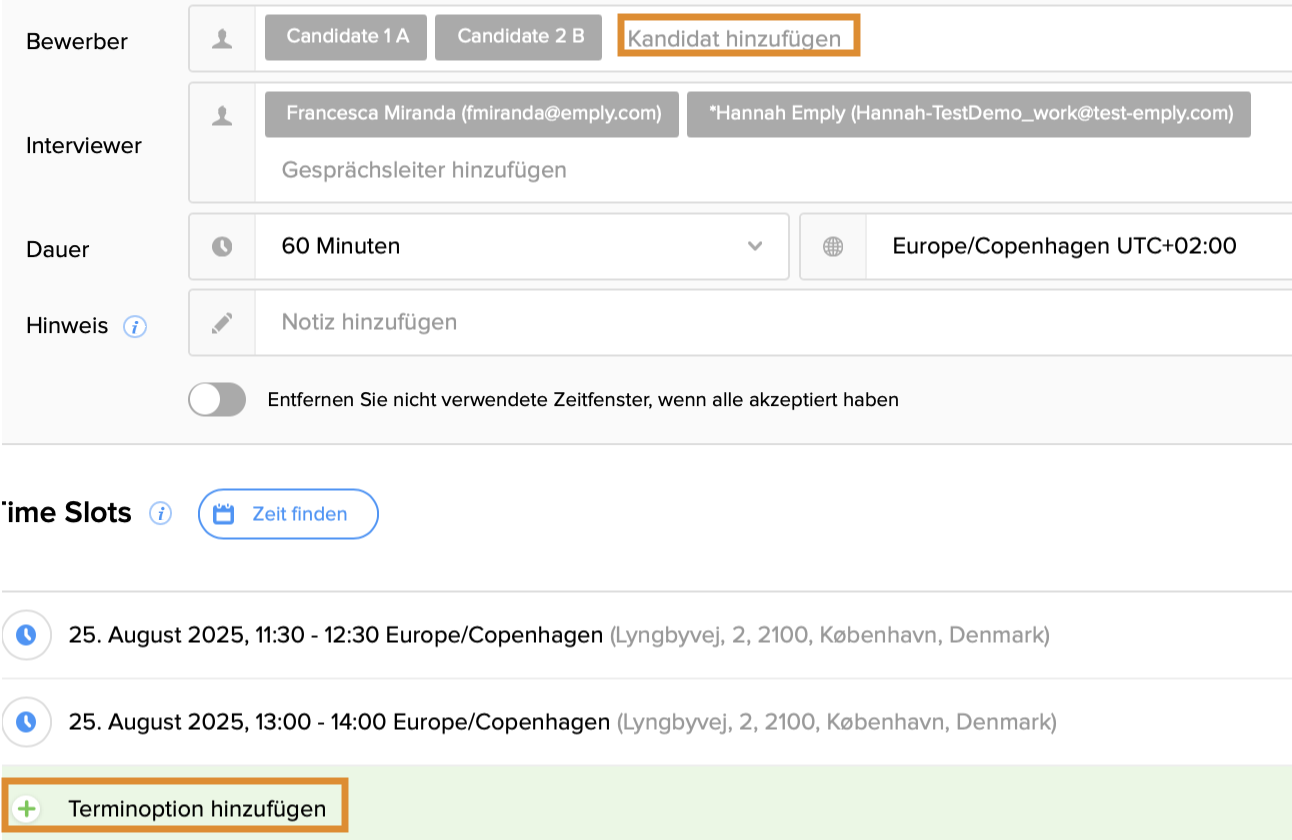Click the person icon in Interviewer row
The width and height of the screenshot is (1292, 840).
[222, 116]
